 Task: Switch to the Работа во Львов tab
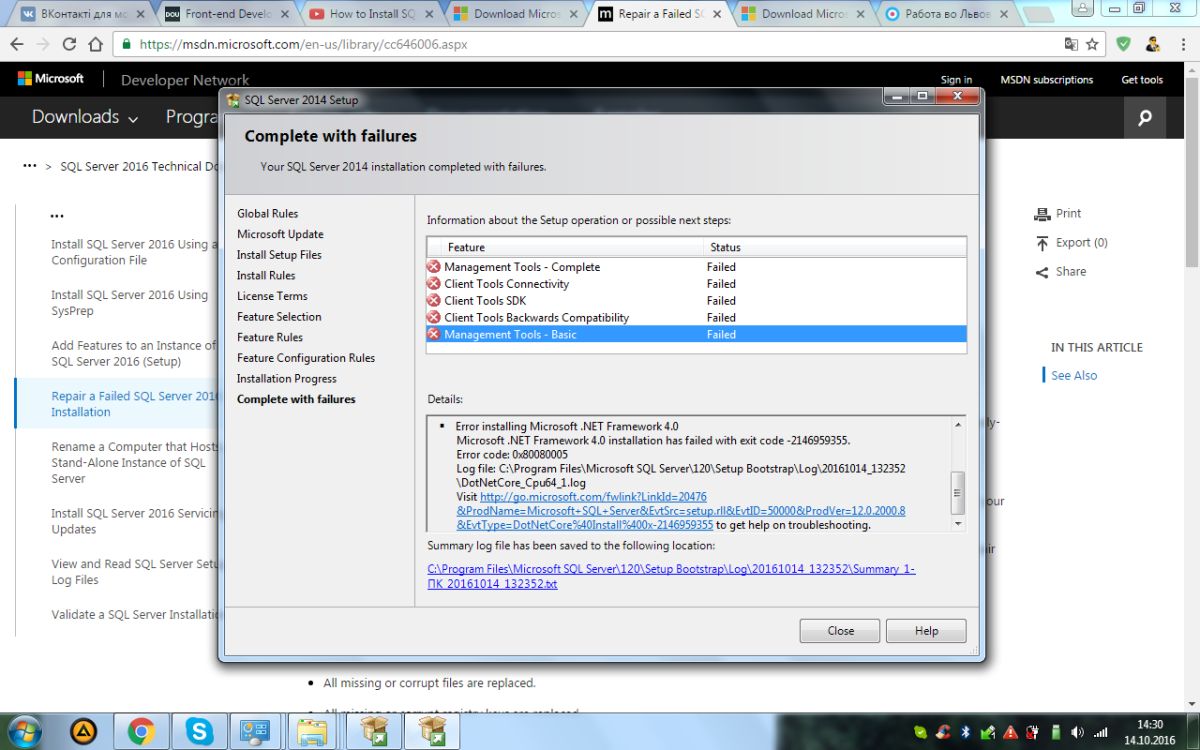[x=950, y=14]
